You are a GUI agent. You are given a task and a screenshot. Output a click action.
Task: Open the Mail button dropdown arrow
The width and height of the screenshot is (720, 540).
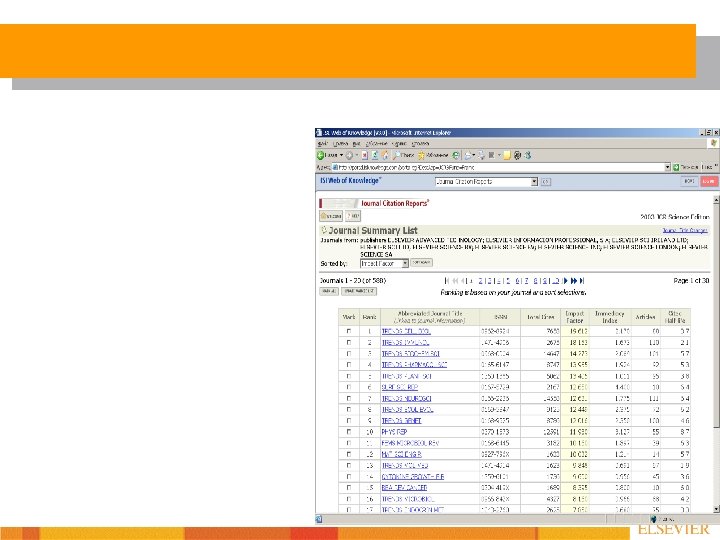(x=473, y=155)
